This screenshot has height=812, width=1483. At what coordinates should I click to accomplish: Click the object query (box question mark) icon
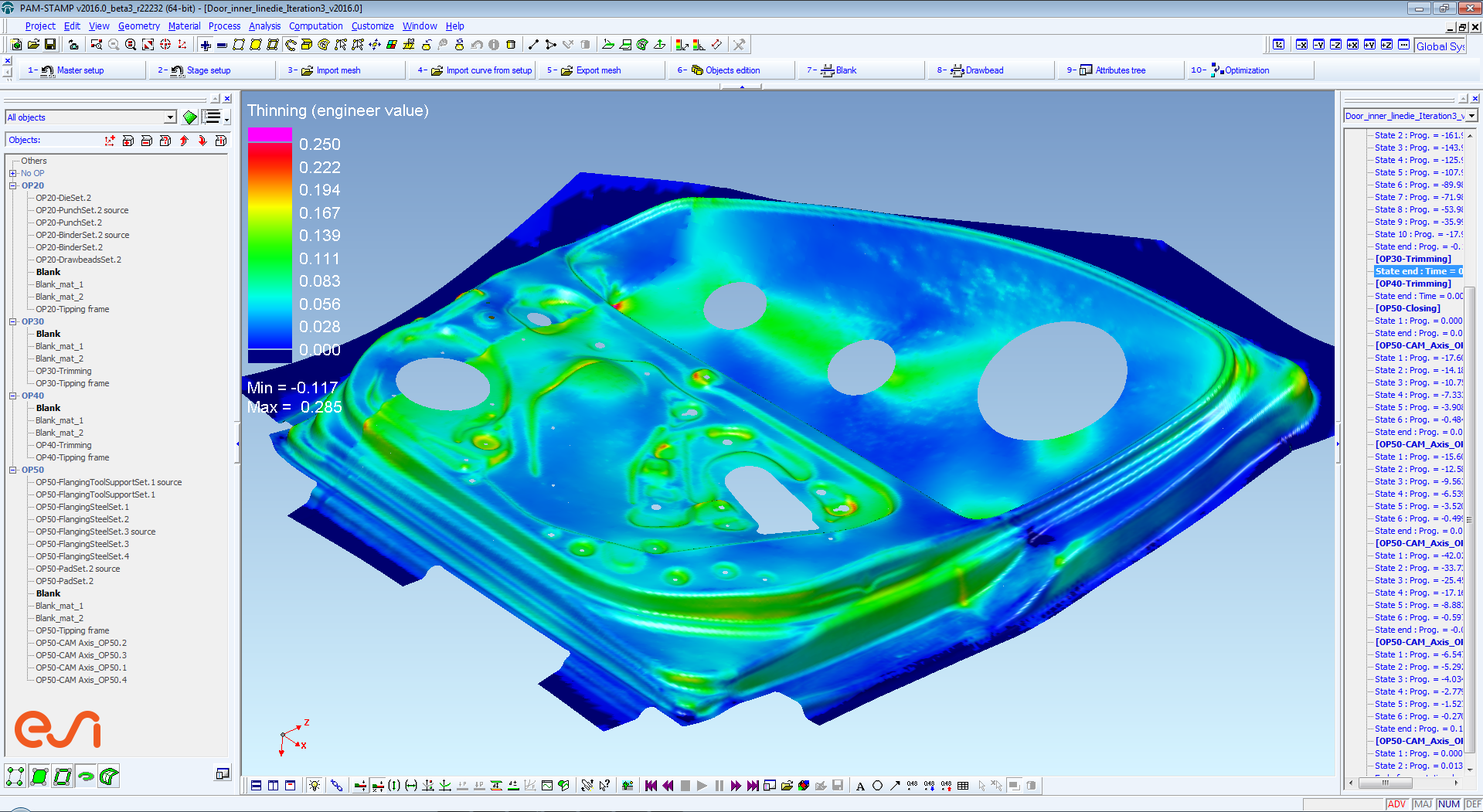[165, 141]
